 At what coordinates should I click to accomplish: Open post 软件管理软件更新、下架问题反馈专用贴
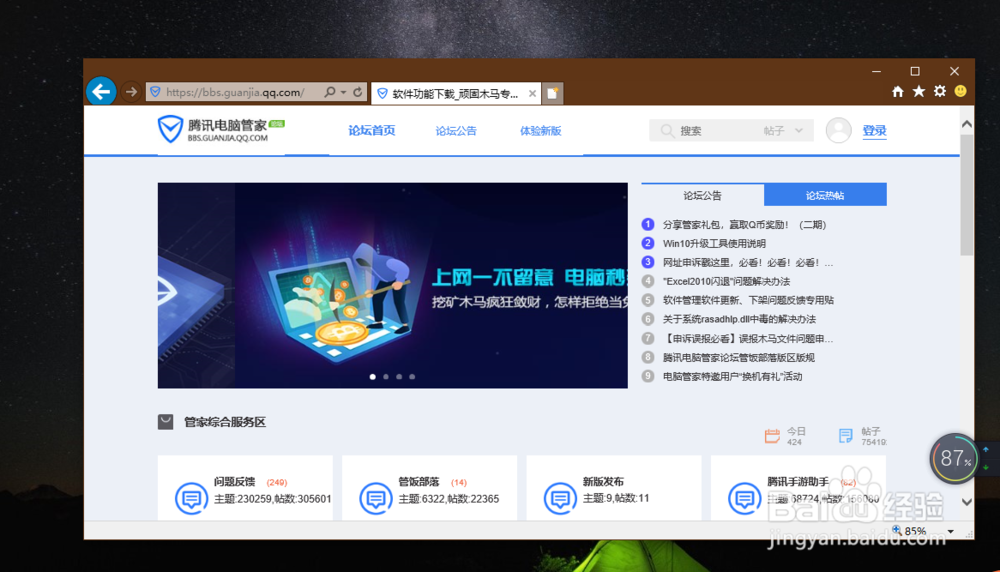[x=748, y=300]
